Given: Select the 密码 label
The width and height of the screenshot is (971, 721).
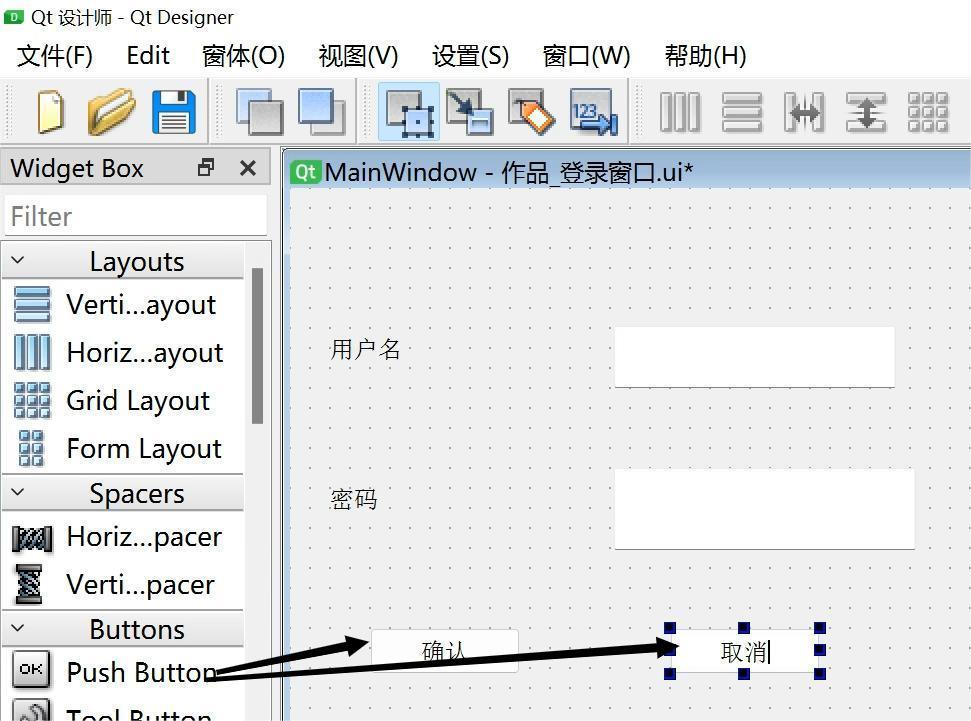Looking at the screenshot, I should pyautogui.click(x=353, y=499).
